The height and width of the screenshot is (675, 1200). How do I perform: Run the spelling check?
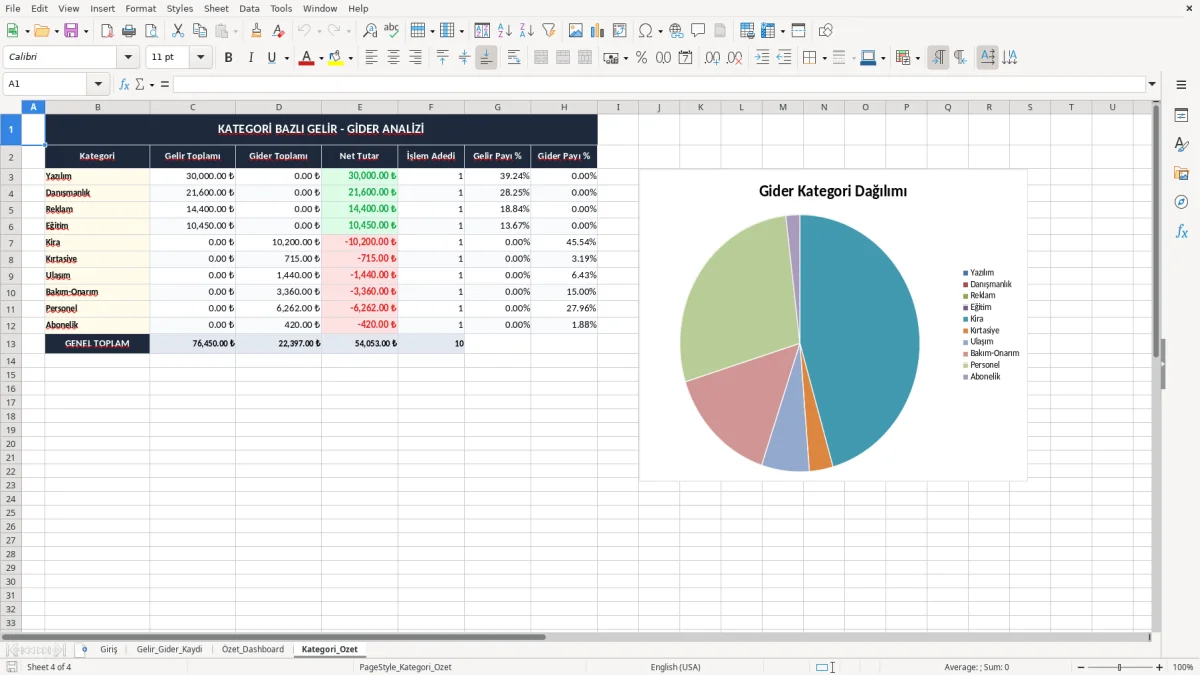(x=392, y=31)
